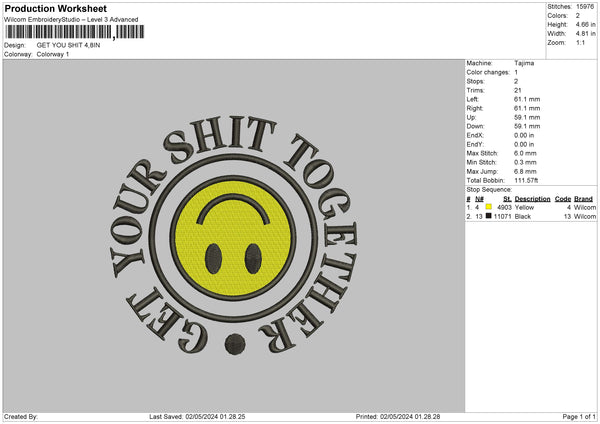The width and height of the screenshot is (600, 424).
Task: Click the Height value '4.66 in'
Action: (585, 24)
